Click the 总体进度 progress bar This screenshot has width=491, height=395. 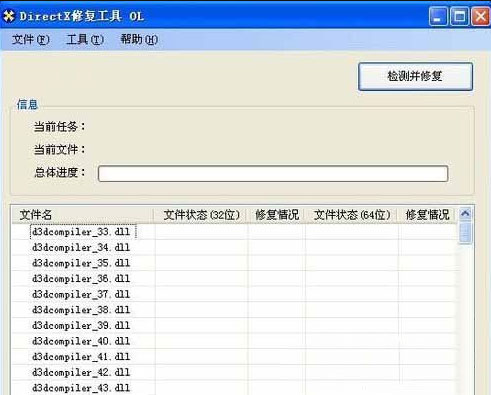273,173
